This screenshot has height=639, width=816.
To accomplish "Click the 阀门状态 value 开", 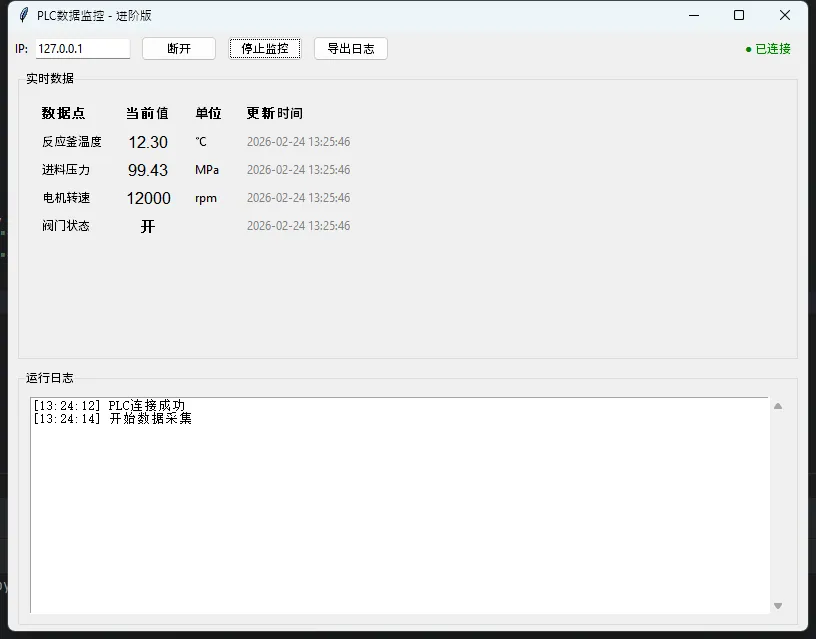I will 148,226.
